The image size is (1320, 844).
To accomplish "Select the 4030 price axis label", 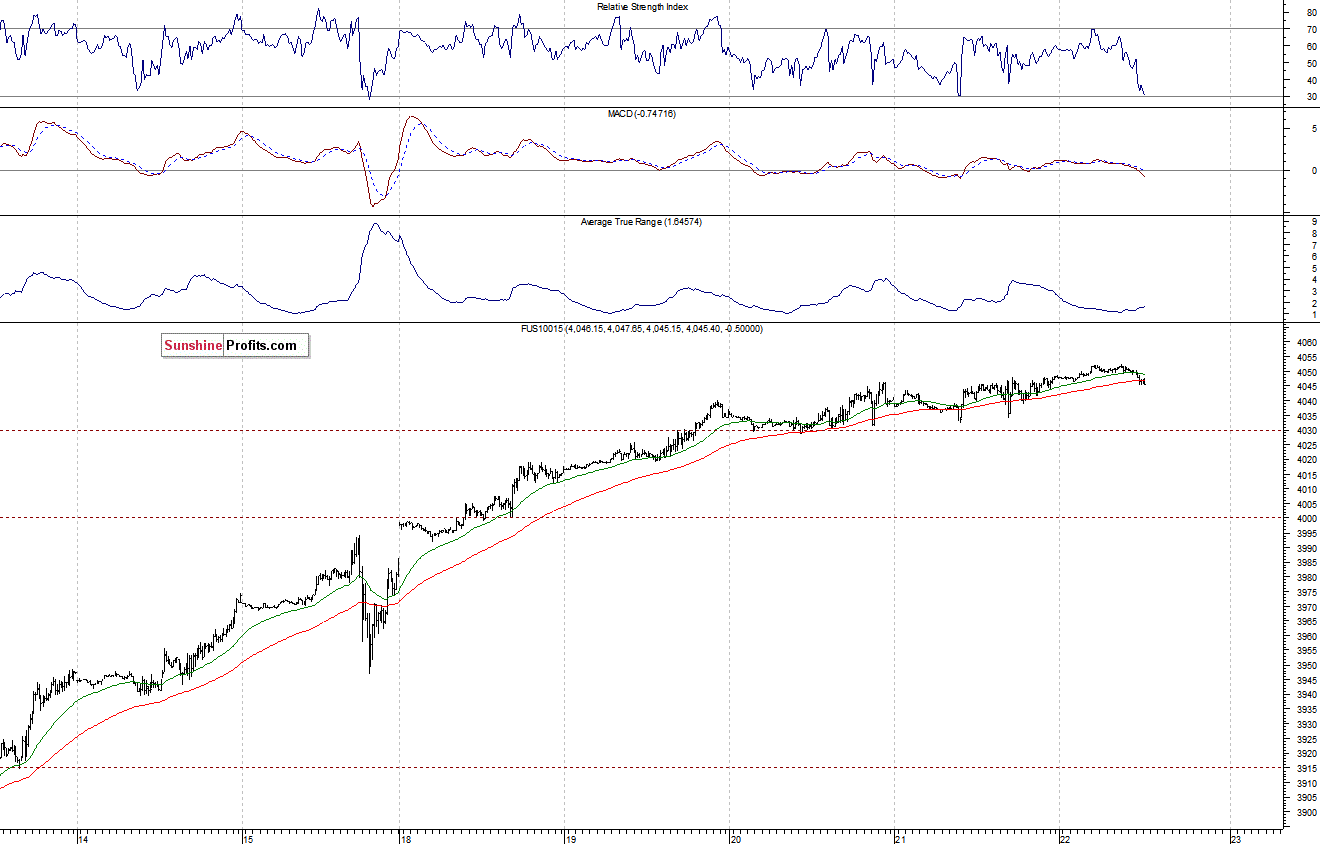I will click(1305, 431).
